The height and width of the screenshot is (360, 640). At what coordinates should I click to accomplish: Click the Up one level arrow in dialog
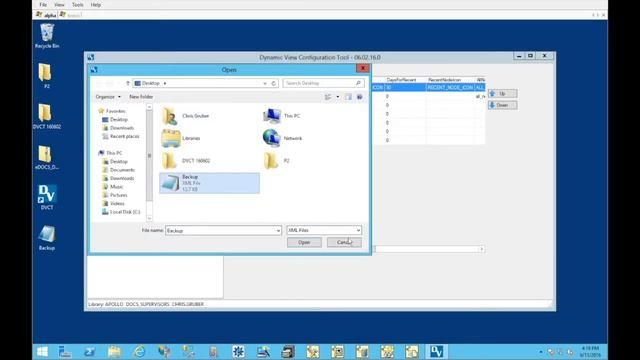128,83
